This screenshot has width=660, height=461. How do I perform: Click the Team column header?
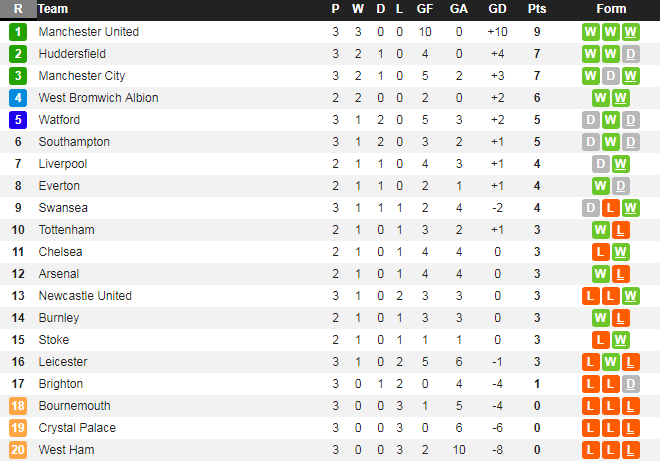click(x=53, y=9)
